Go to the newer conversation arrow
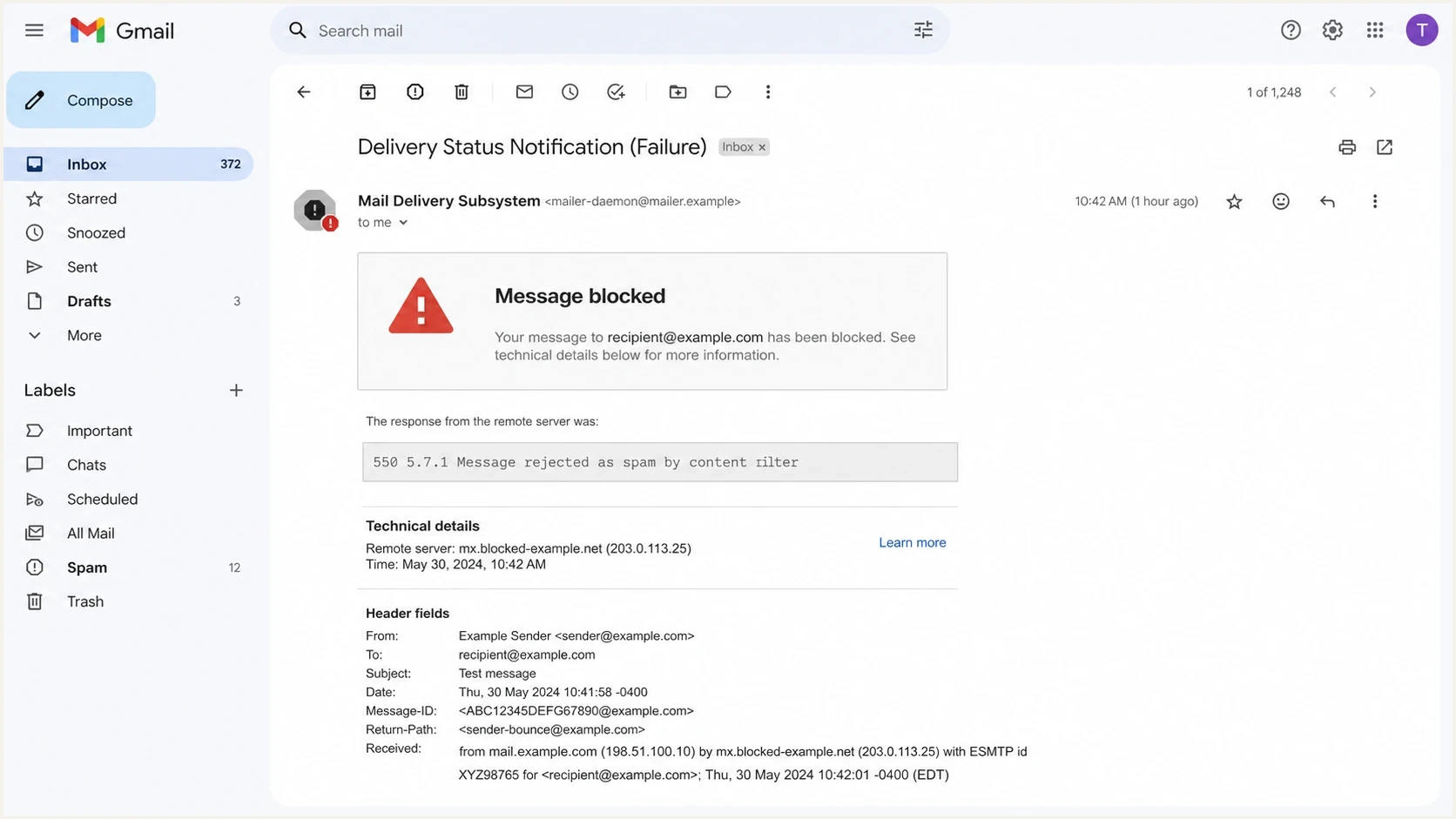 1333,92
